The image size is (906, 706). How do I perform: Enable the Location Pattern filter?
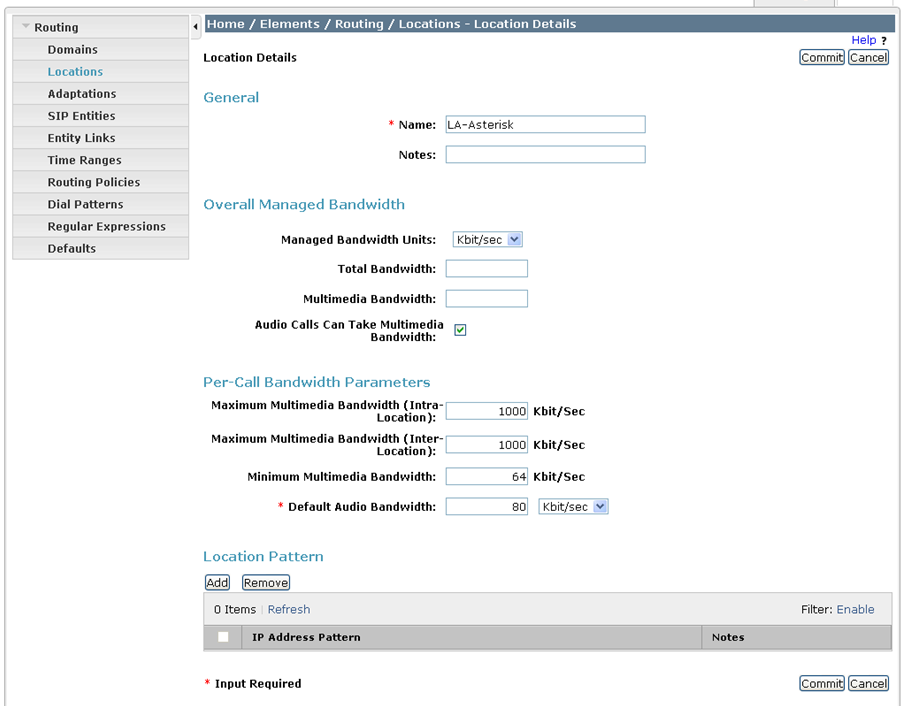855,610
